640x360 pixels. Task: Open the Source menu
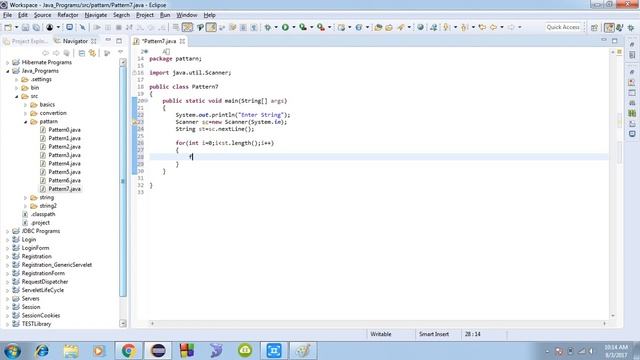click(x=42, y=15)
